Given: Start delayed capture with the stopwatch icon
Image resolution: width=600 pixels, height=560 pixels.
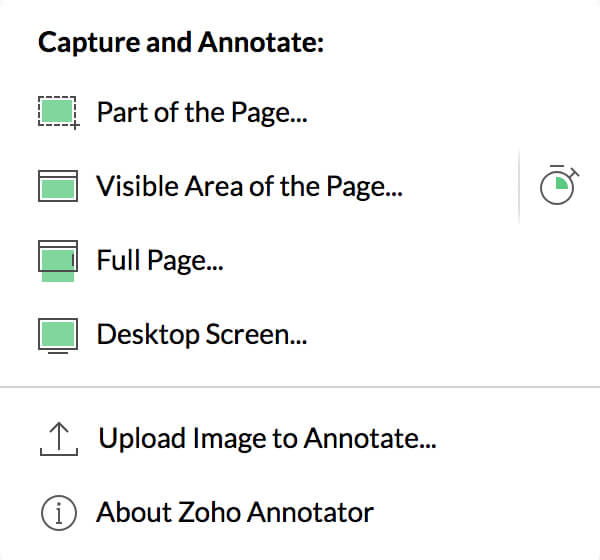Looking at the screenshot, I should click(x=559, y=185).
